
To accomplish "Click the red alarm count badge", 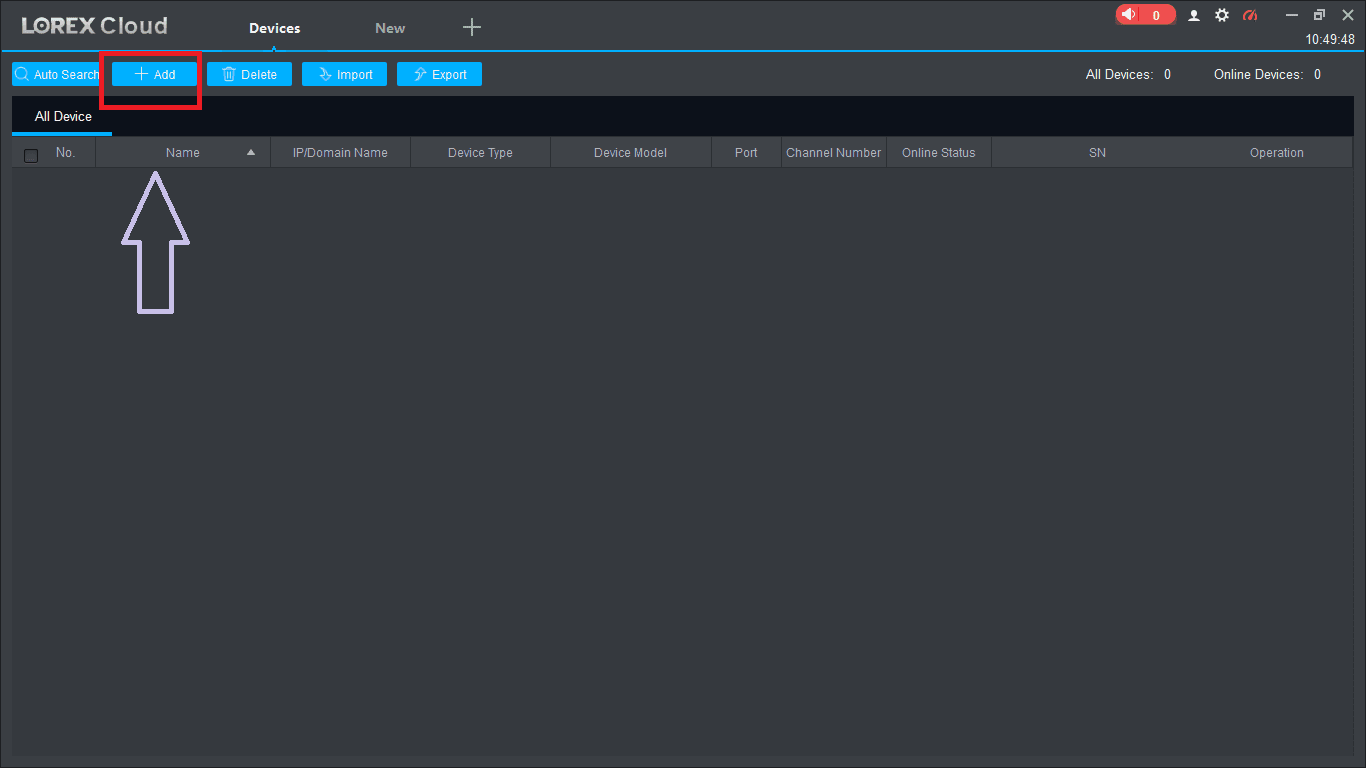I will 1158,15.
